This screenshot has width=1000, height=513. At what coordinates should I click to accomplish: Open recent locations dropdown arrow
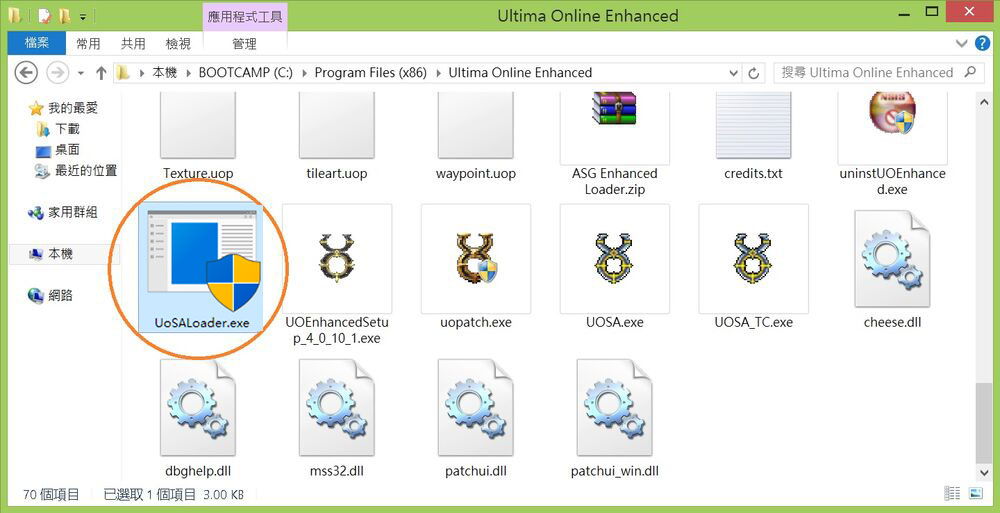tap(81, 73)
